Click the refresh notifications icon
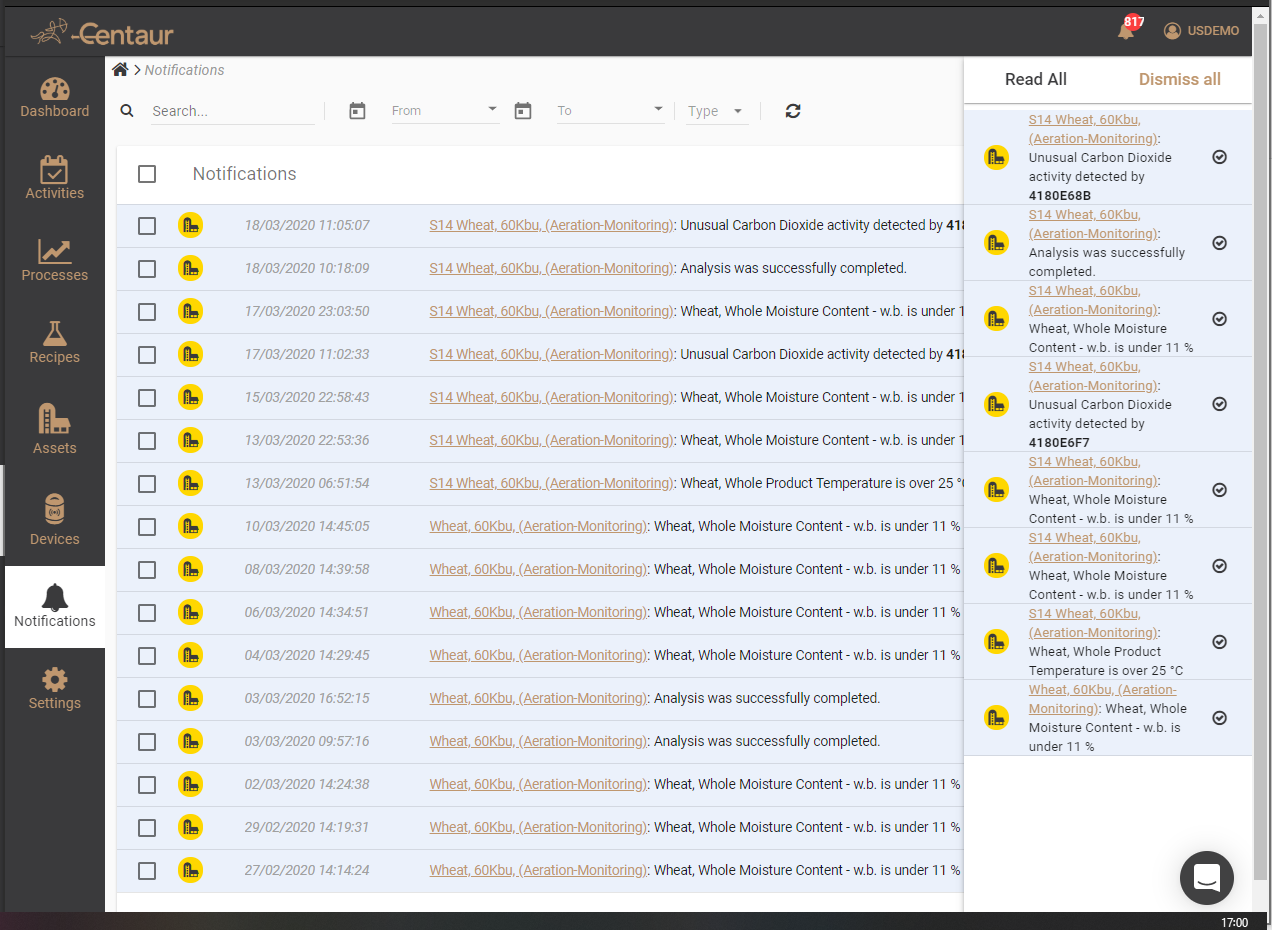The height and width of the screenshot is (930, 1272). tap(793, 111)
